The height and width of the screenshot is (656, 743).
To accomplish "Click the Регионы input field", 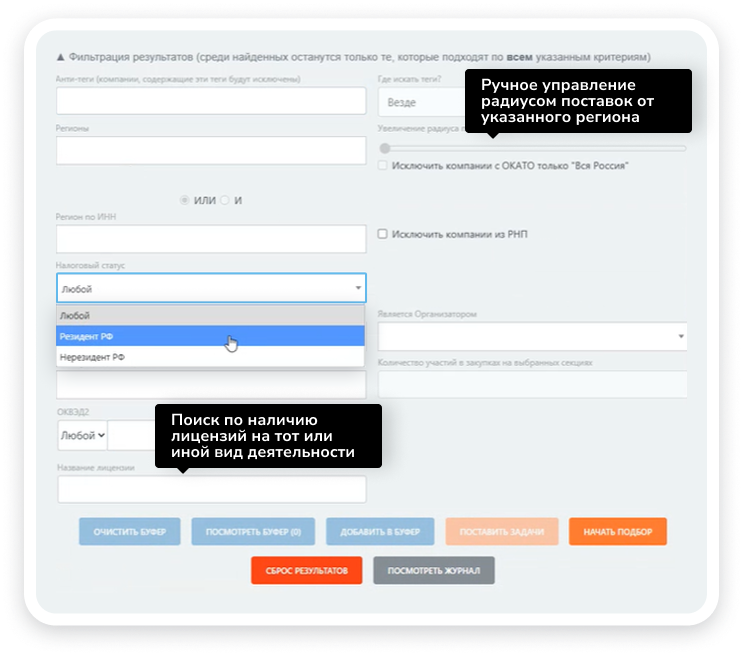I will [211, 150].
